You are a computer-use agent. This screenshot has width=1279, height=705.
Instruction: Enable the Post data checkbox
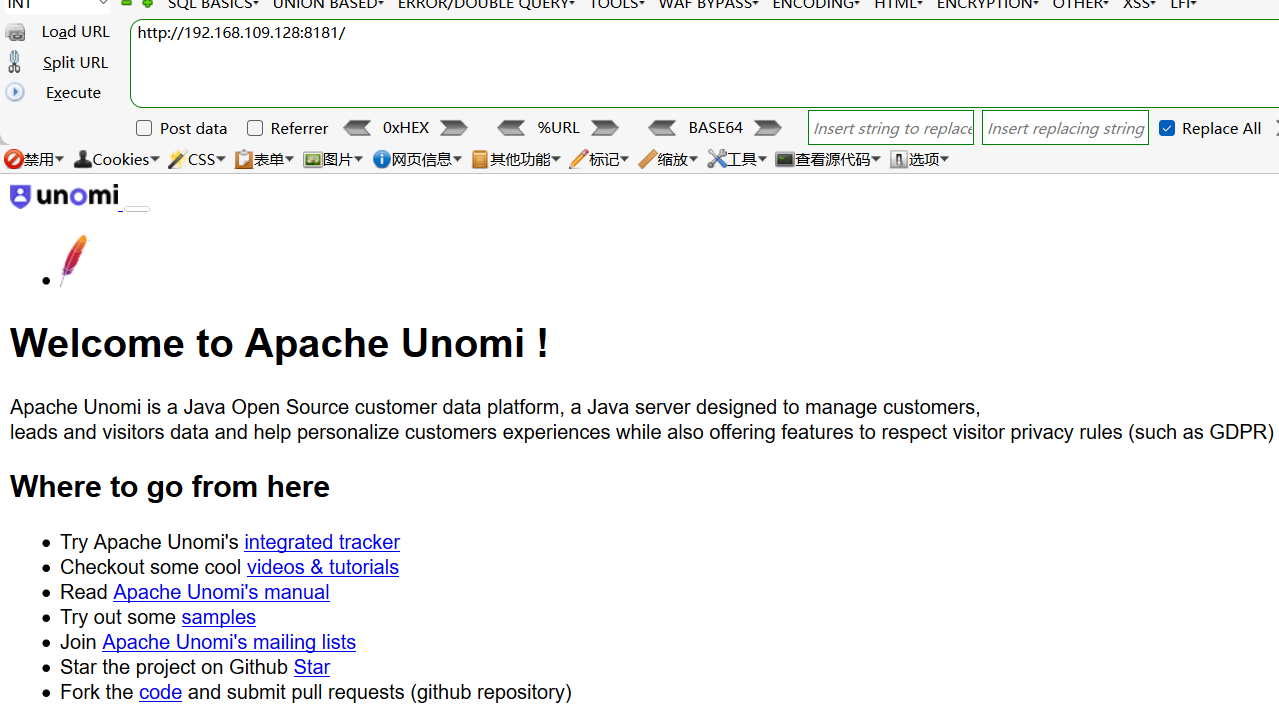(x=144, y=128)
